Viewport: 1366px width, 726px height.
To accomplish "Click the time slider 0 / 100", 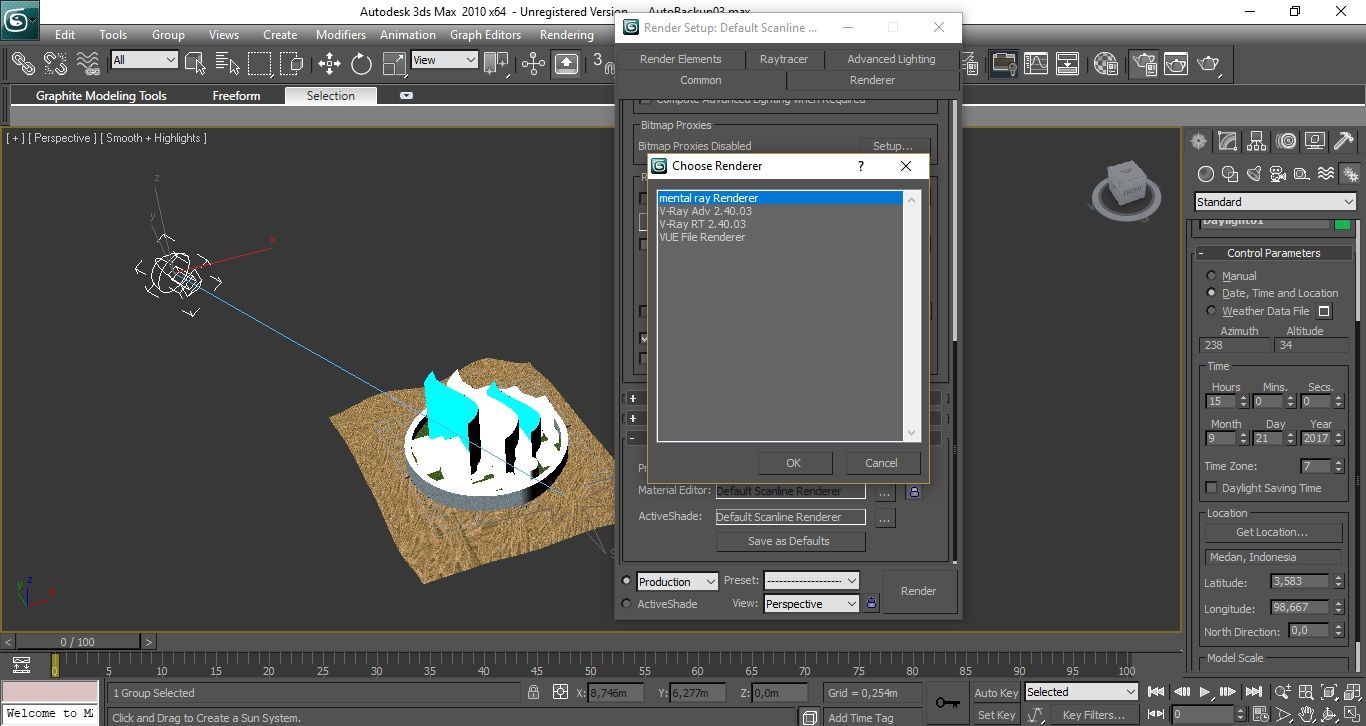I will [78, 642].
